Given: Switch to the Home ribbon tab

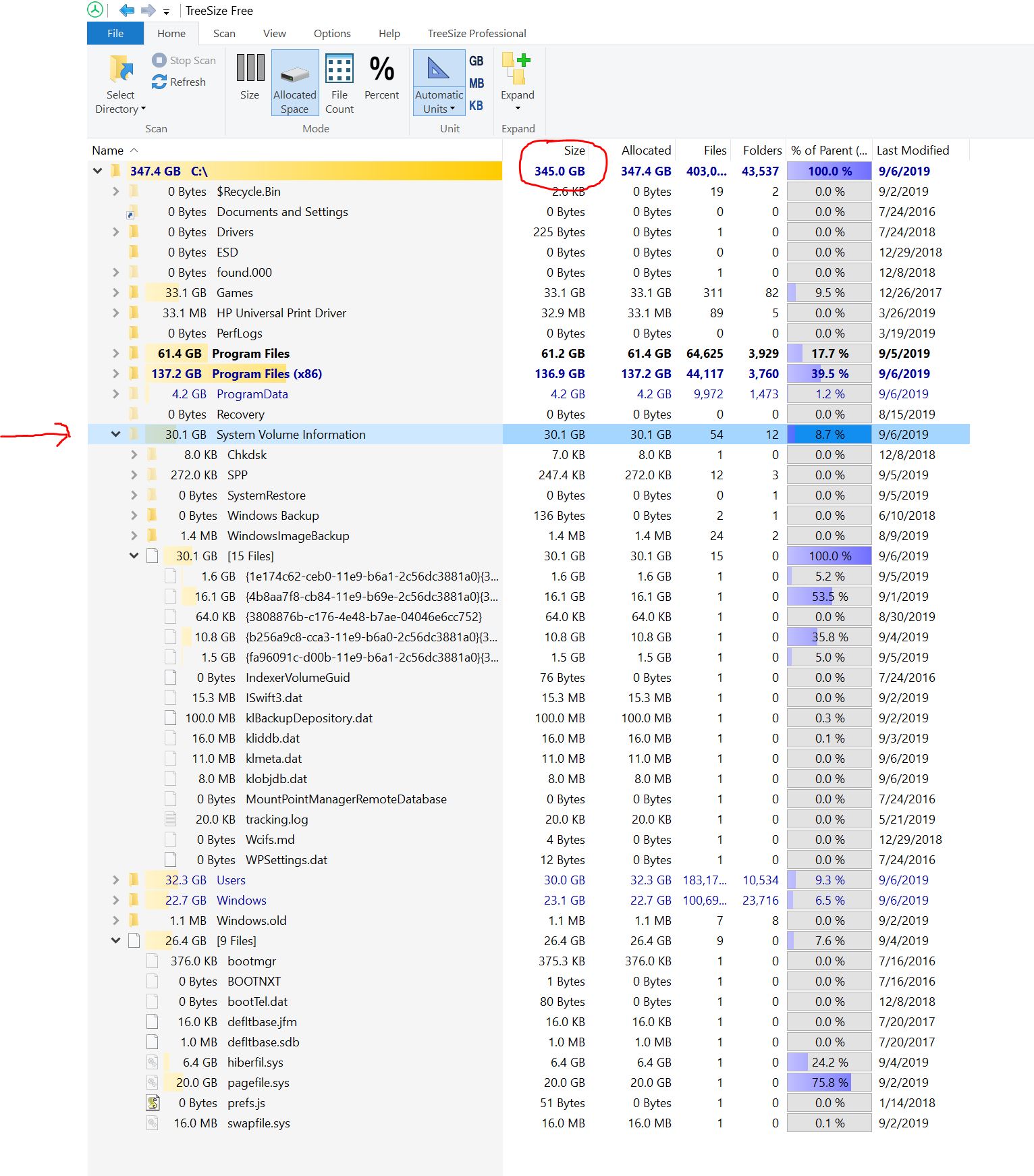Looking at the screenshot, I should 171,33.
